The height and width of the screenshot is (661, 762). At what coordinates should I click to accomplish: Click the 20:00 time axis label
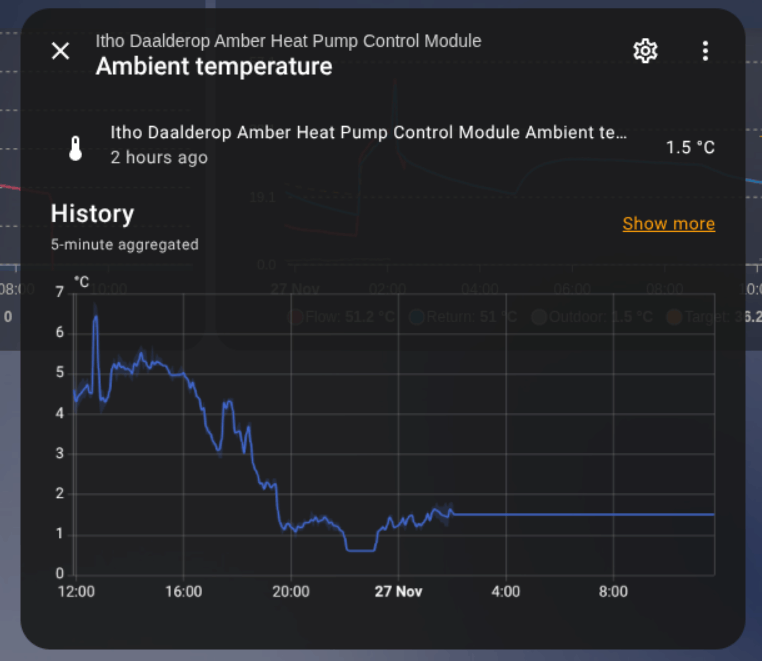point(290,591)
